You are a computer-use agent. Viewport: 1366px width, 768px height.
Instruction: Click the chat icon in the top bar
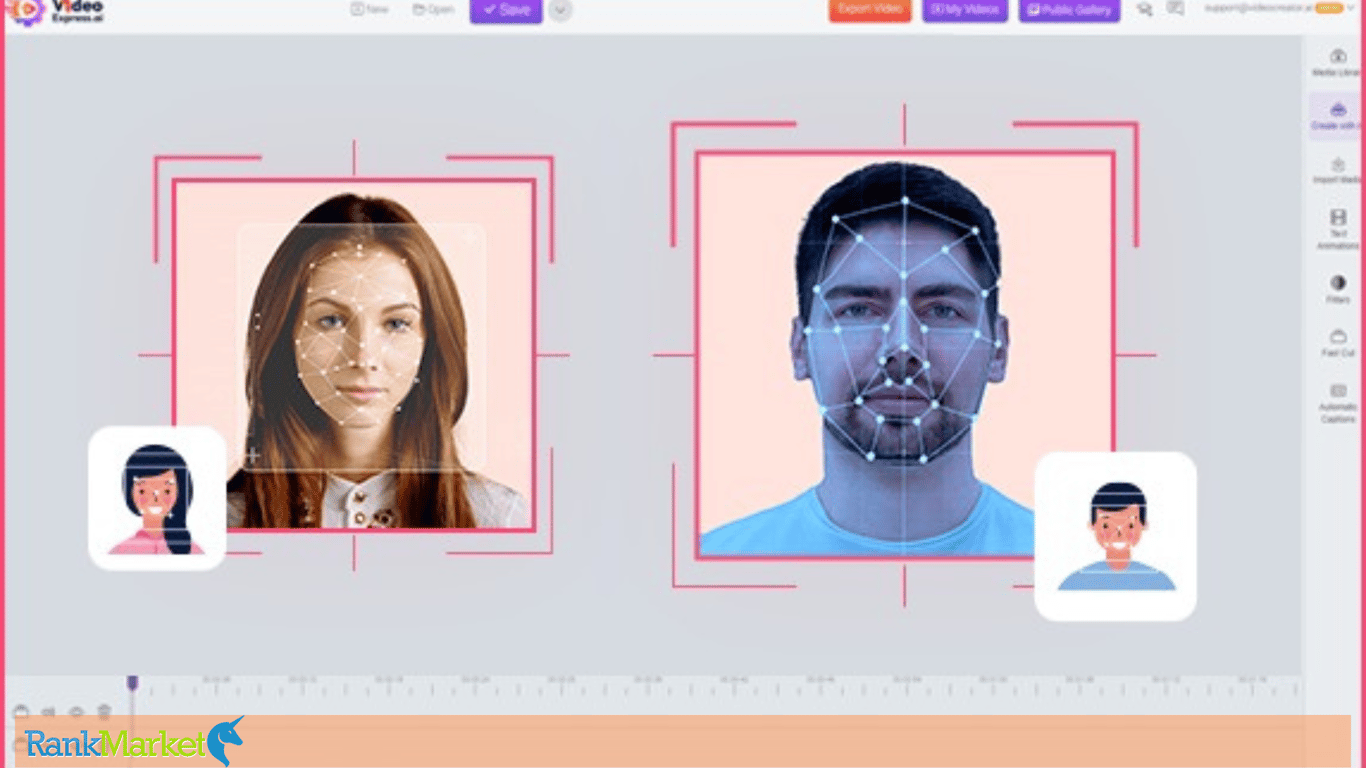tap(1145, 9)
